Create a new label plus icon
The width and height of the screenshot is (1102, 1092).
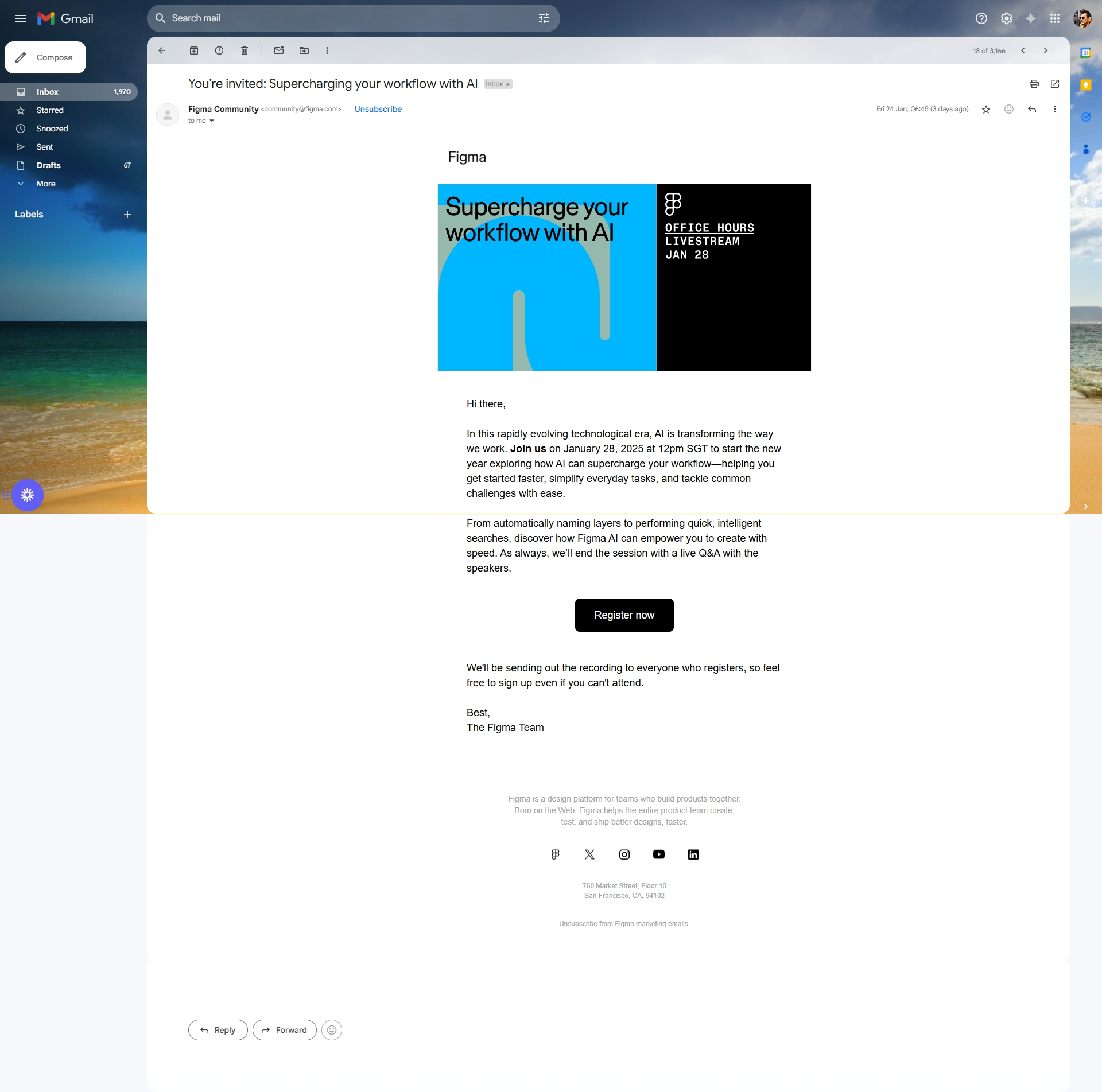point(127,215)
